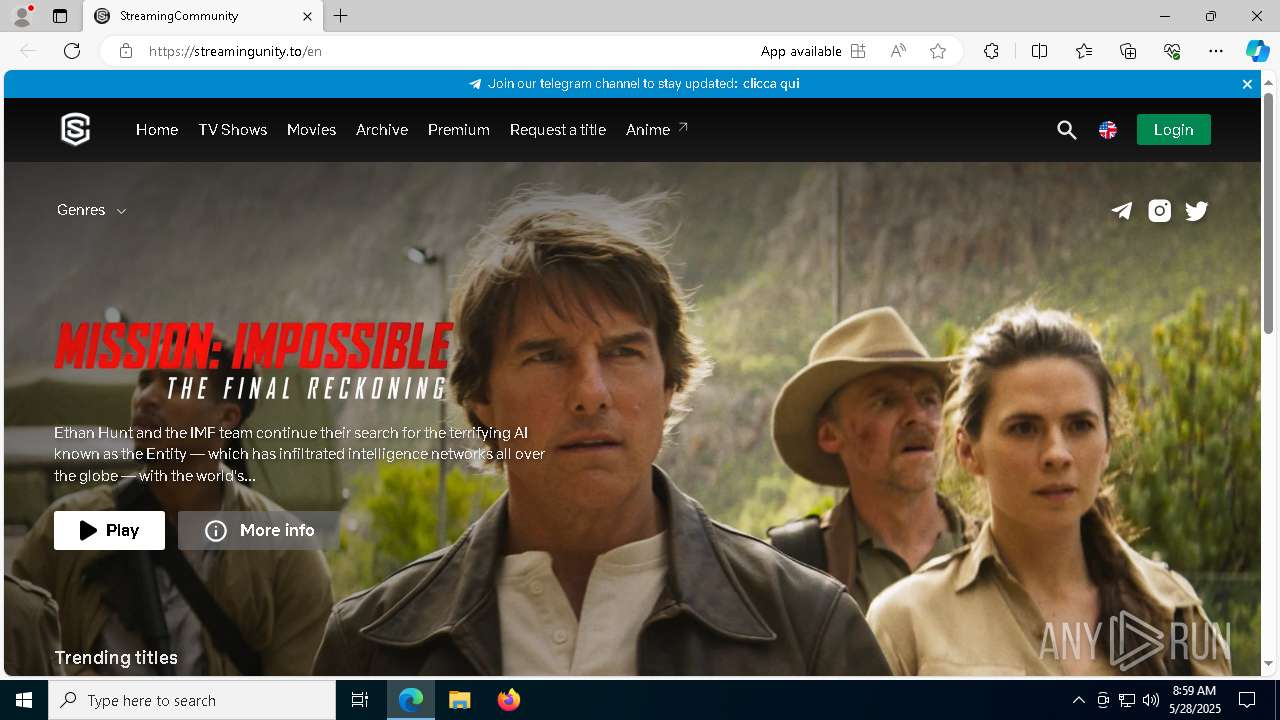Click the green Login button

1173,130
